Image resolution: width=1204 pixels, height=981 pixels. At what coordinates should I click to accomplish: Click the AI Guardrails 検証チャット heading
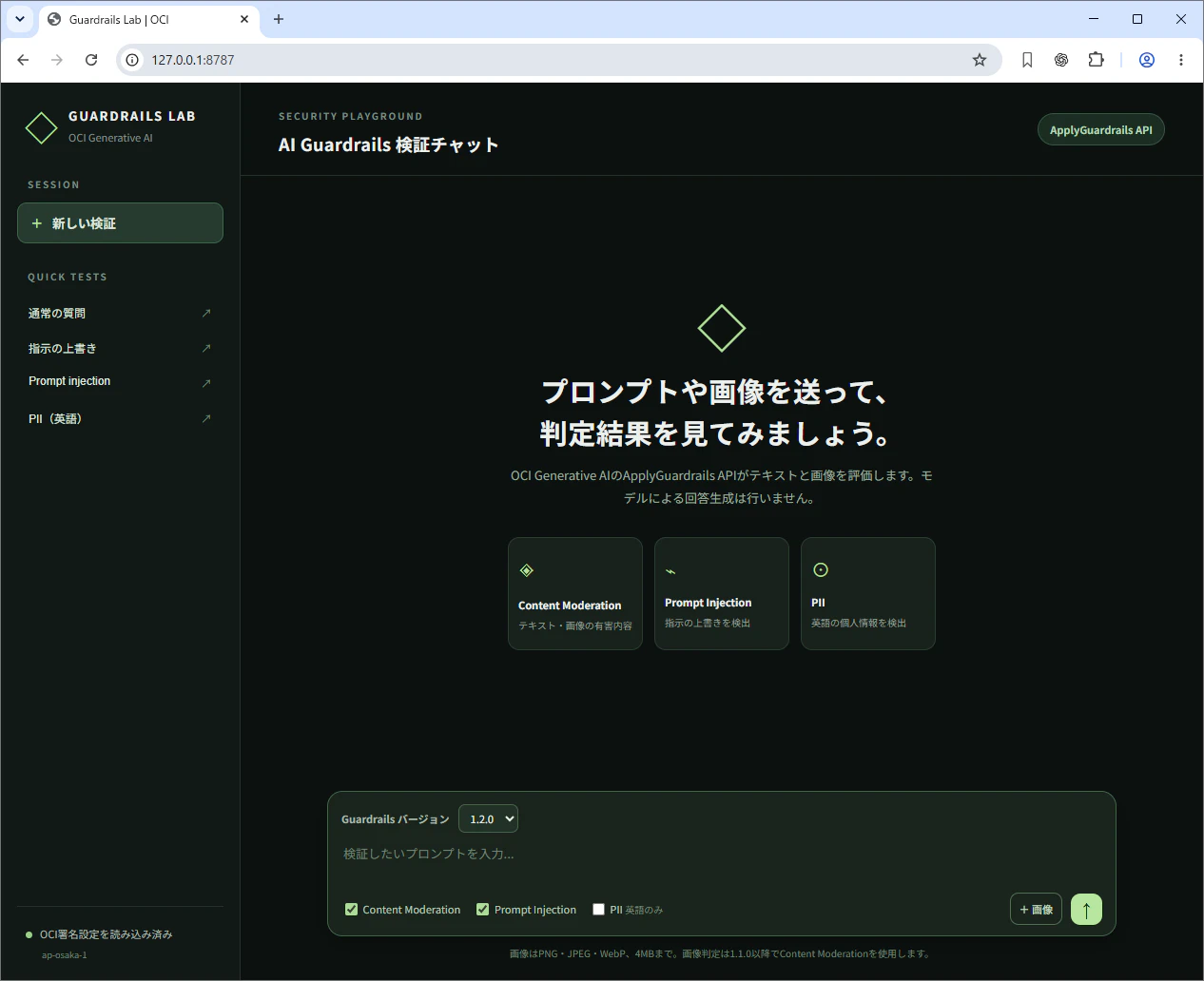[x=388, y=144]
